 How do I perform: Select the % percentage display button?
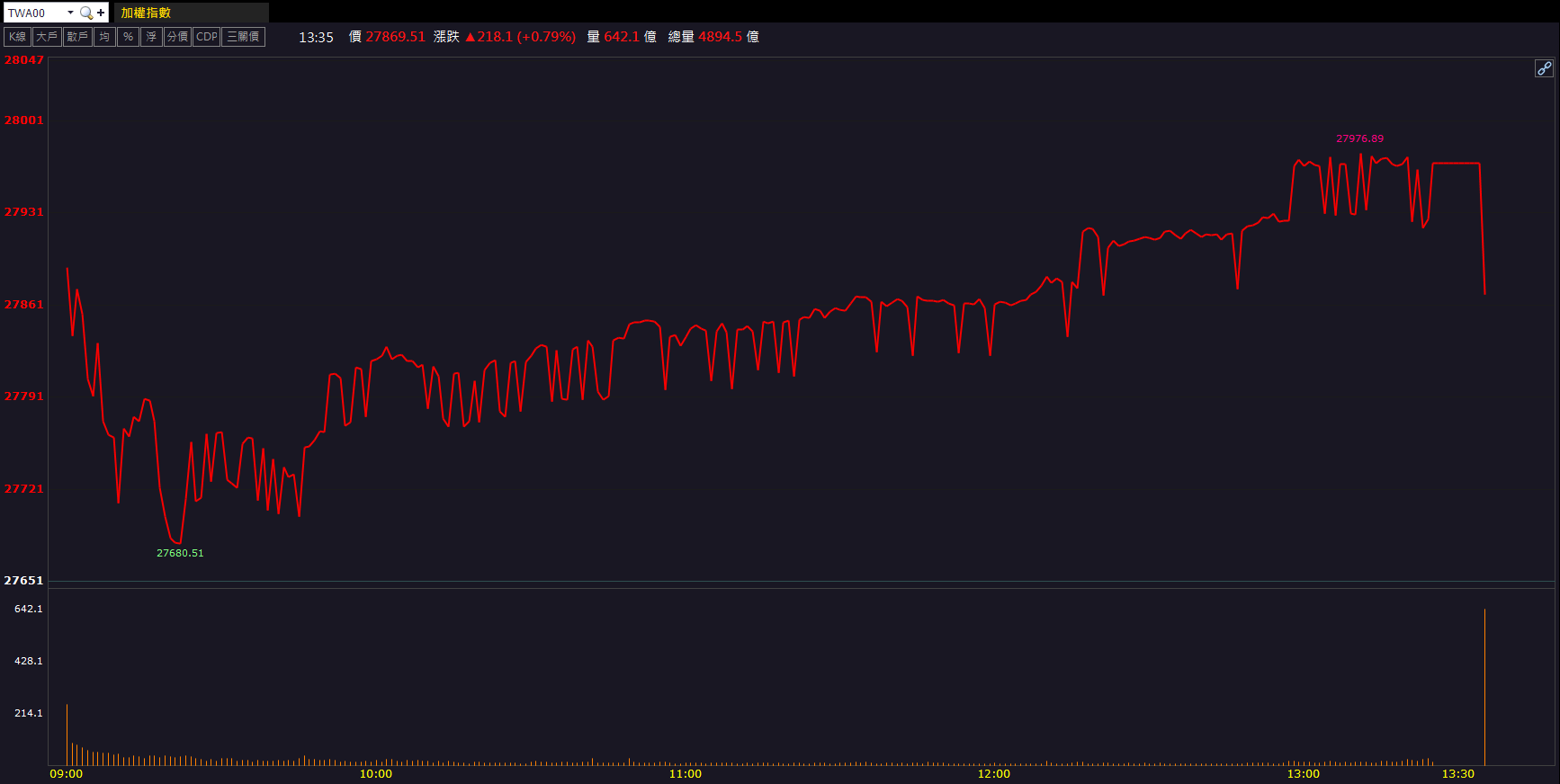[x=128, y=37]
